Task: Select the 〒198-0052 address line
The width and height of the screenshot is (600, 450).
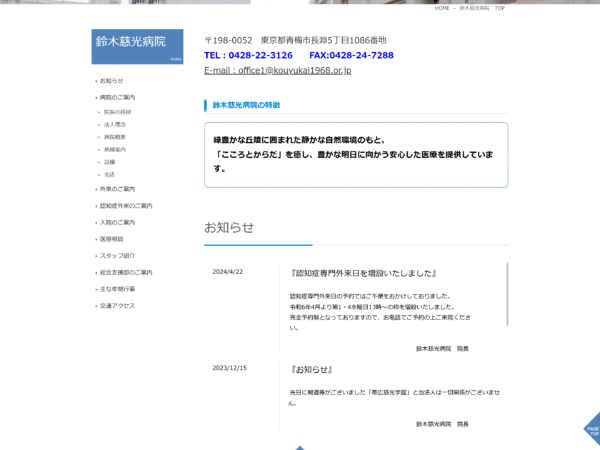Action: pos(295,40)
